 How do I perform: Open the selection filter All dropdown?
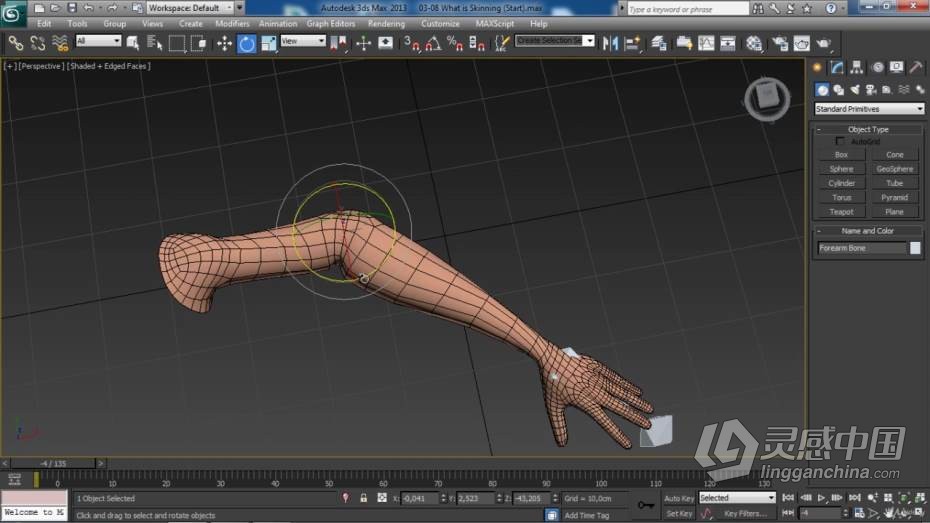(x=98, y=41)
